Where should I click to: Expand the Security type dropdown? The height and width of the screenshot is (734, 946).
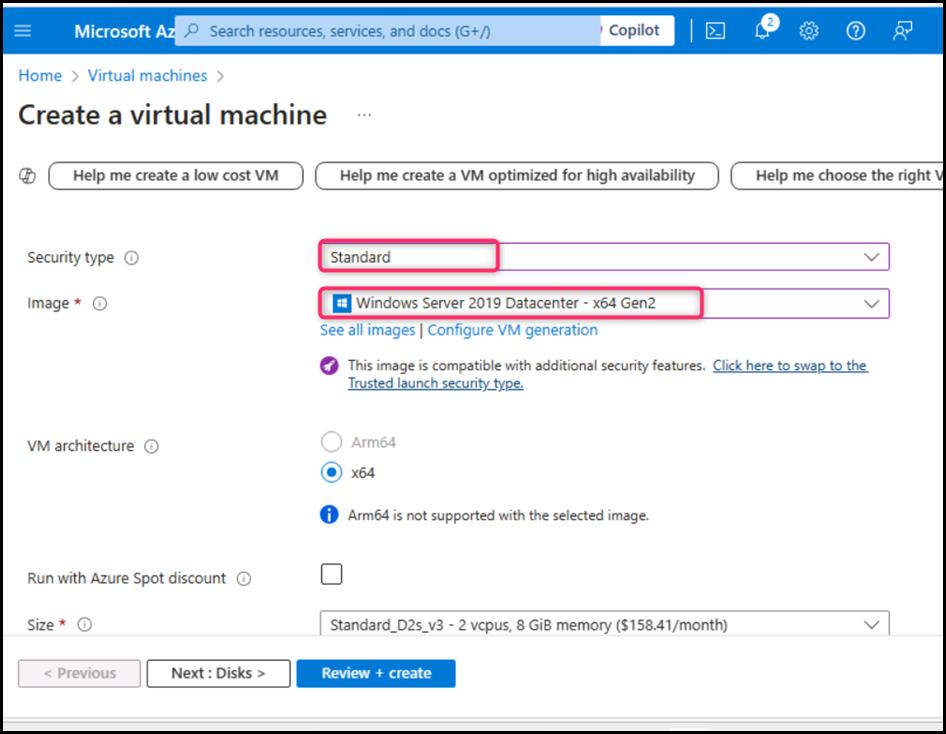[x=871, y=257]
